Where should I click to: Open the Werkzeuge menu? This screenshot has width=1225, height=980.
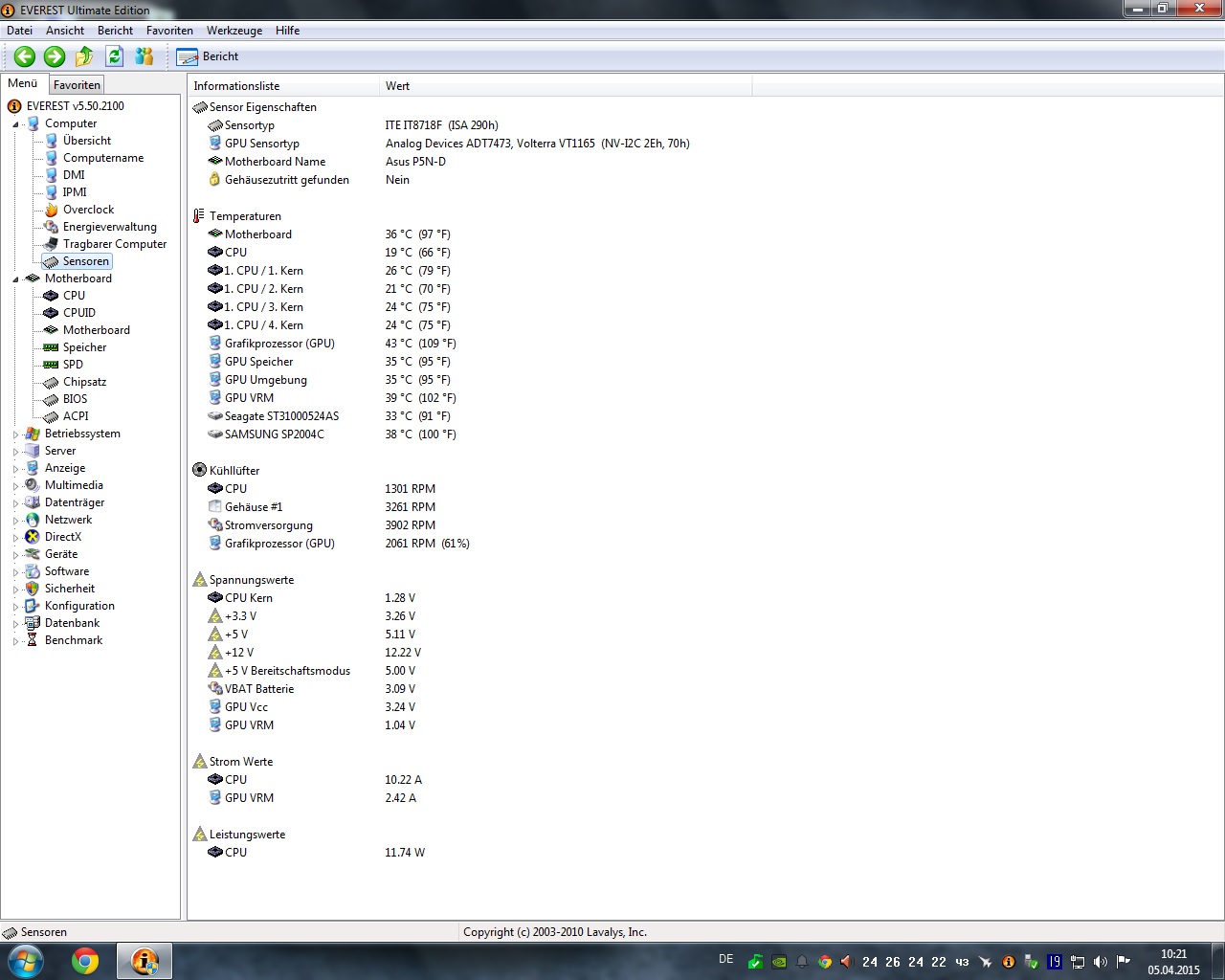(x=234, y=31)
